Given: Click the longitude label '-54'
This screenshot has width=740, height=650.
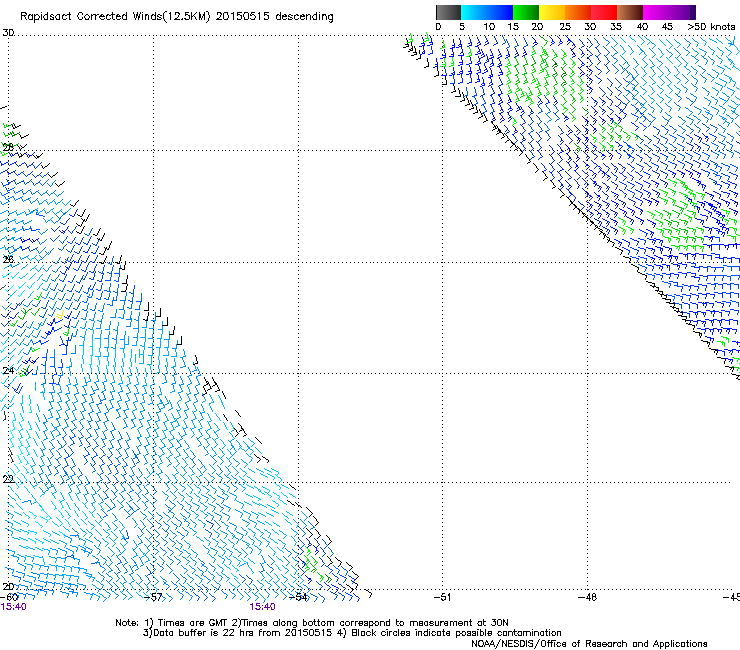Looking at the screenshot, I should (298, 597).
